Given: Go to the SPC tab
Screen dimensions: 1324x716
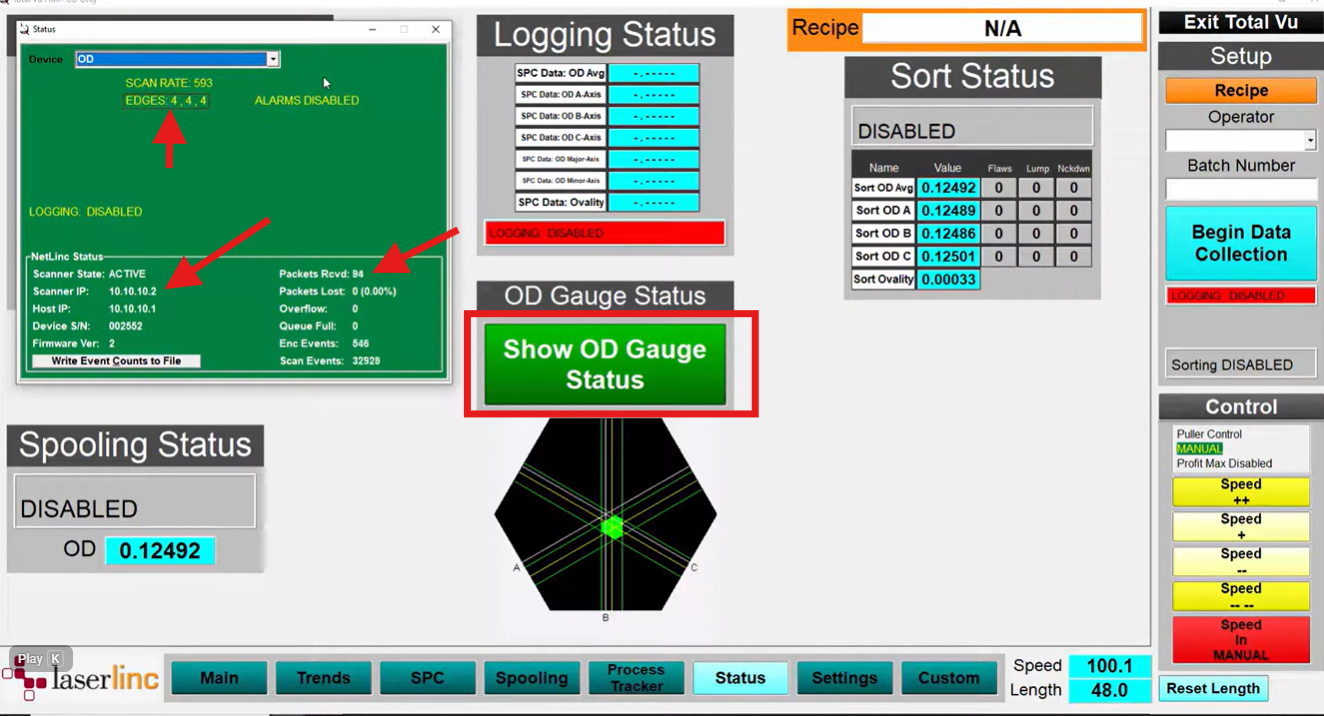Looking at the screenshot, I should pyautogui.click(x=427, y=678).
